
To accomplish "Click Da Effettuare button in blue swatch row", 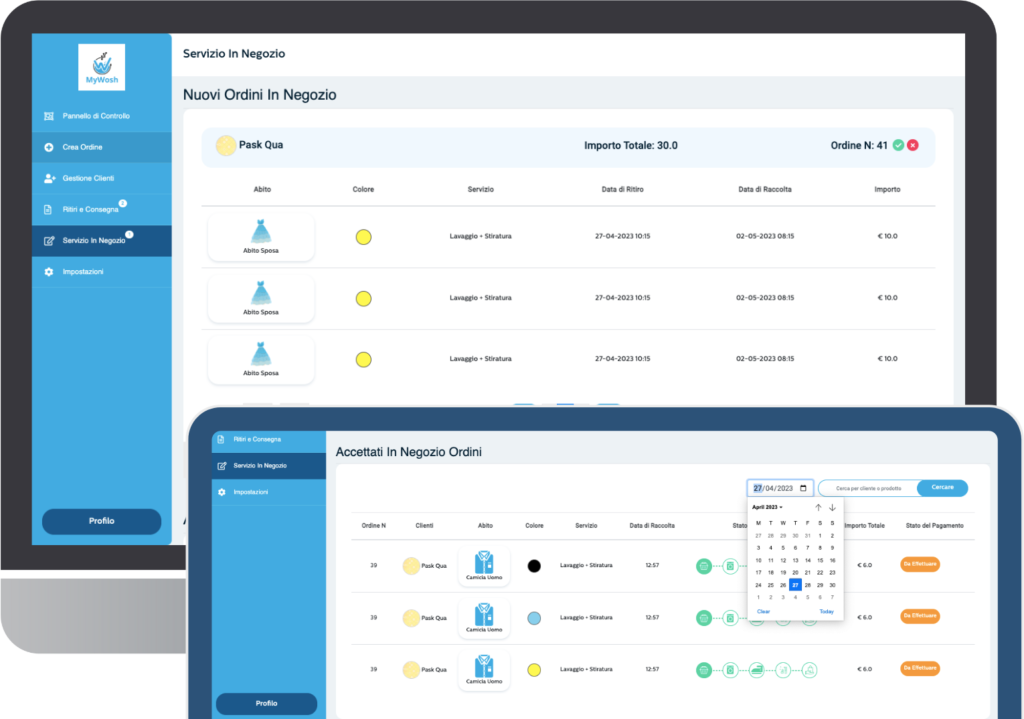I will click(x=920, y=616).
